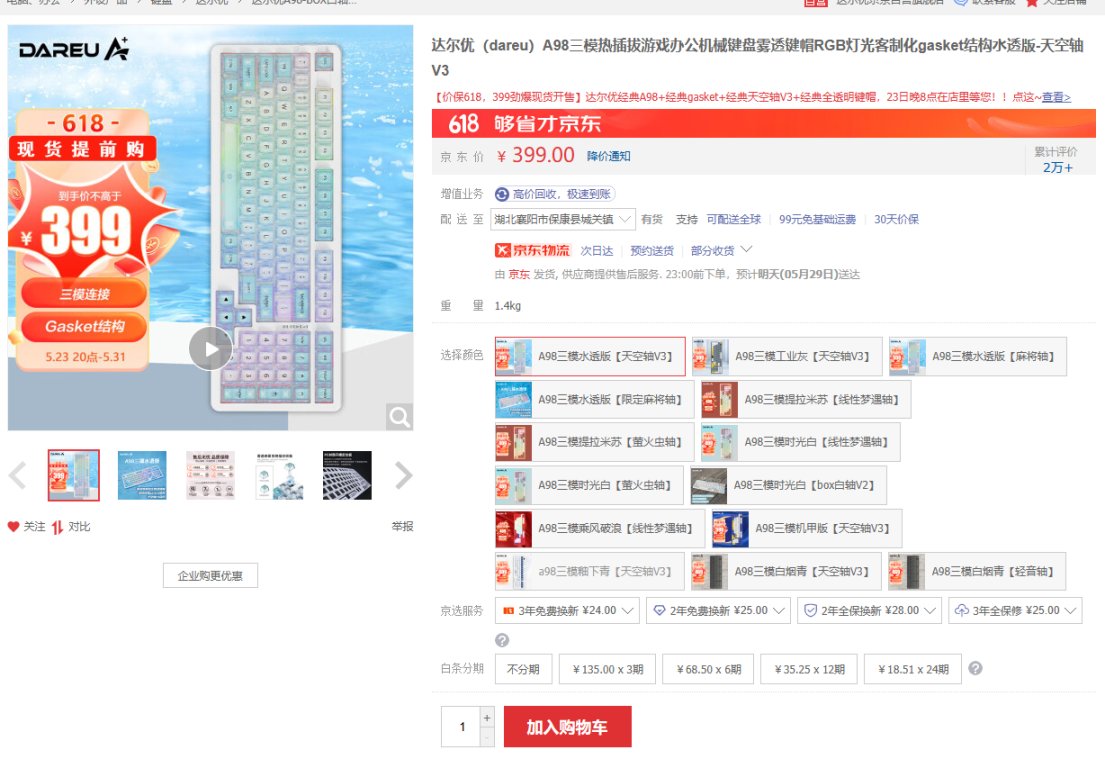Select A98三模工业灰【天空轴V3】 color option

click(786, 357)
